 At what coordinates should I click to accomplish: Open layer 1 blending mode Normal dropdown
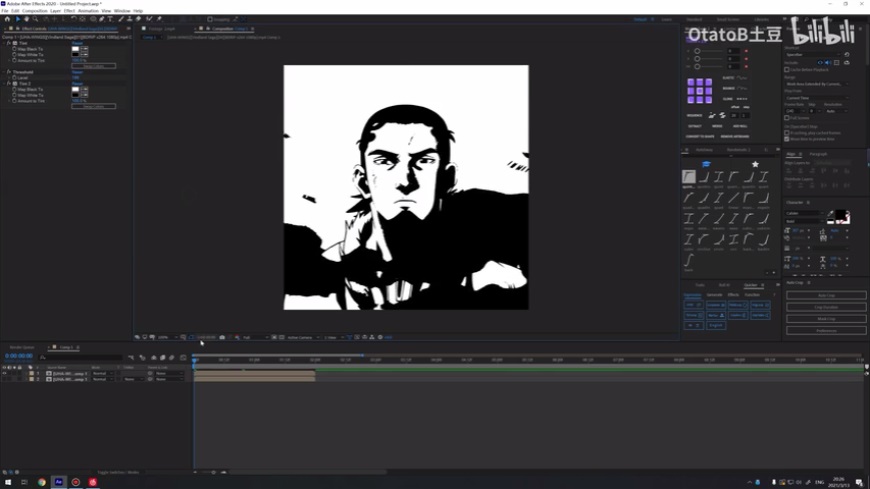click(102, 374)
